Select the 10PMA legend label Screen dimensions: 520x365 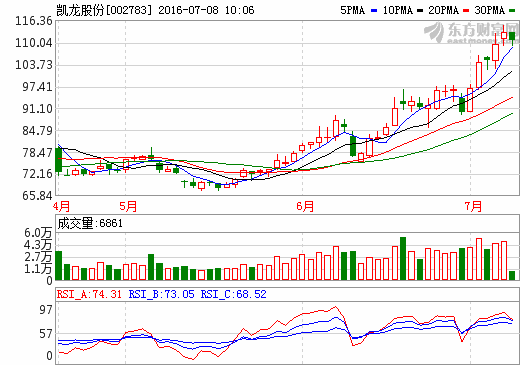pyautogui.click(x=397, y=10)
